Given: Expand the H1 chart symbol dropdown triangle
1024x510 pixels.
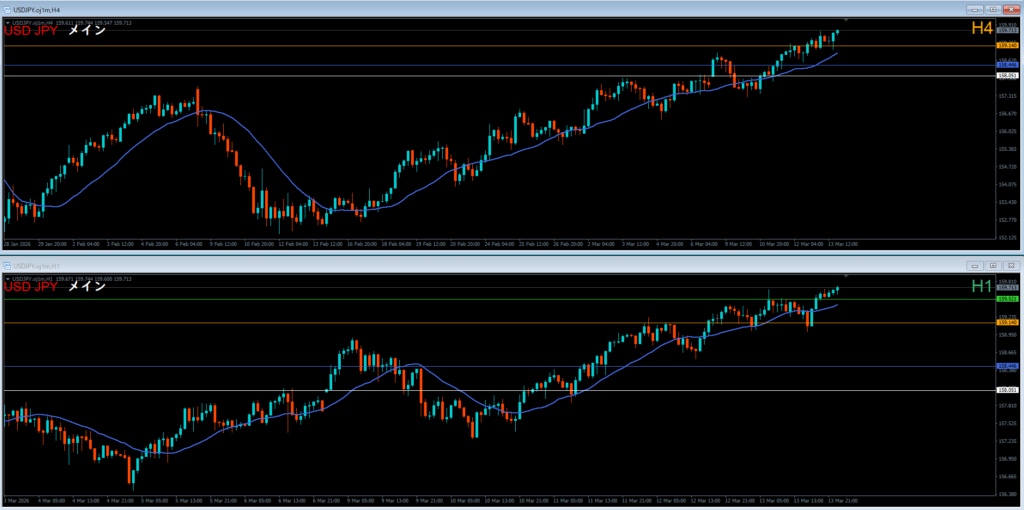Looking at the screenshot, I should pos(7,278).
